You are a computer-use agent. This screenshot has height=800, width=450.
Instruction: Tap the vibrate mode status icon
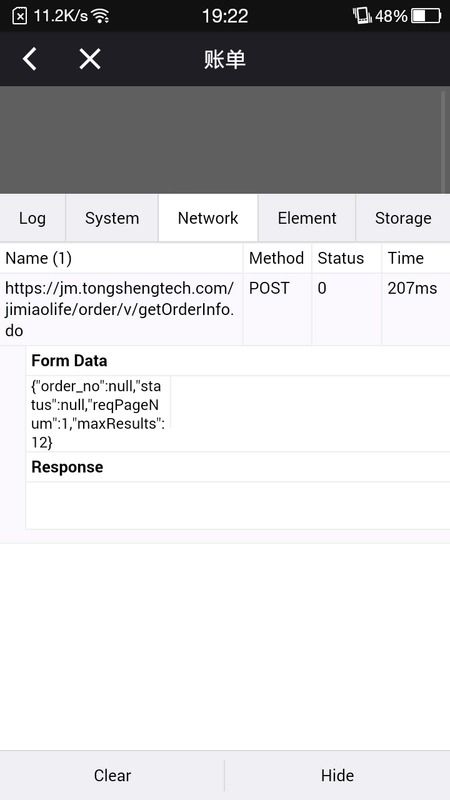click(x=362, y=16)
